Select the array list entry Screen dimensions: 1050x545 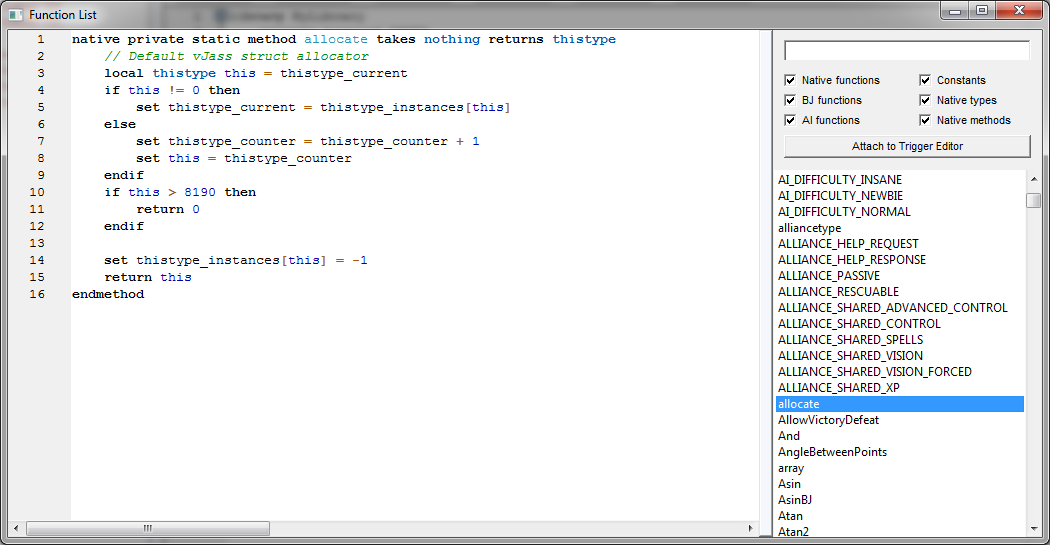click(x=899, y=468)
